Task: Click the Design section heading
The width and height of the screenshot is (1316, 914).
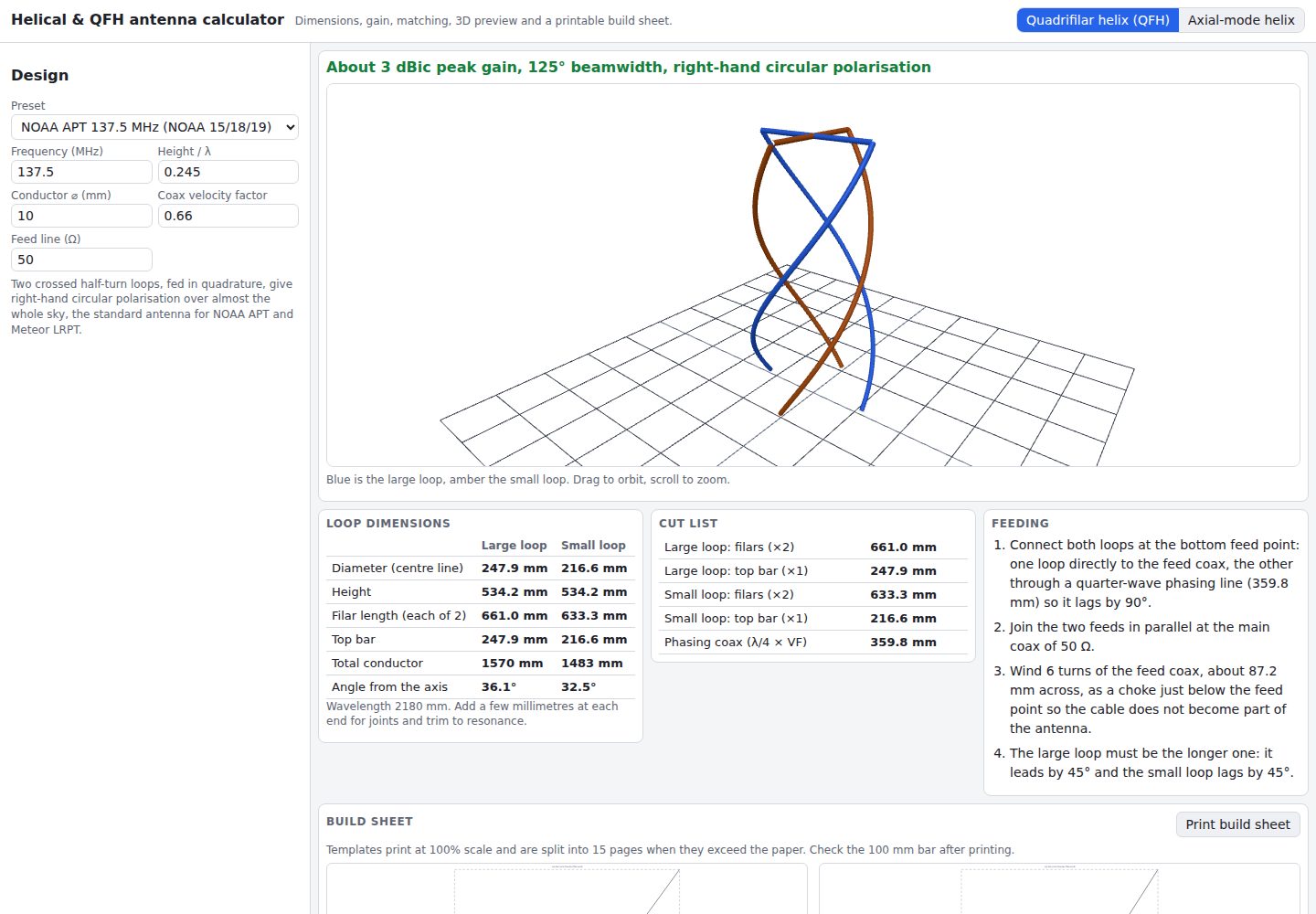Action: click(x=39, y=75)
